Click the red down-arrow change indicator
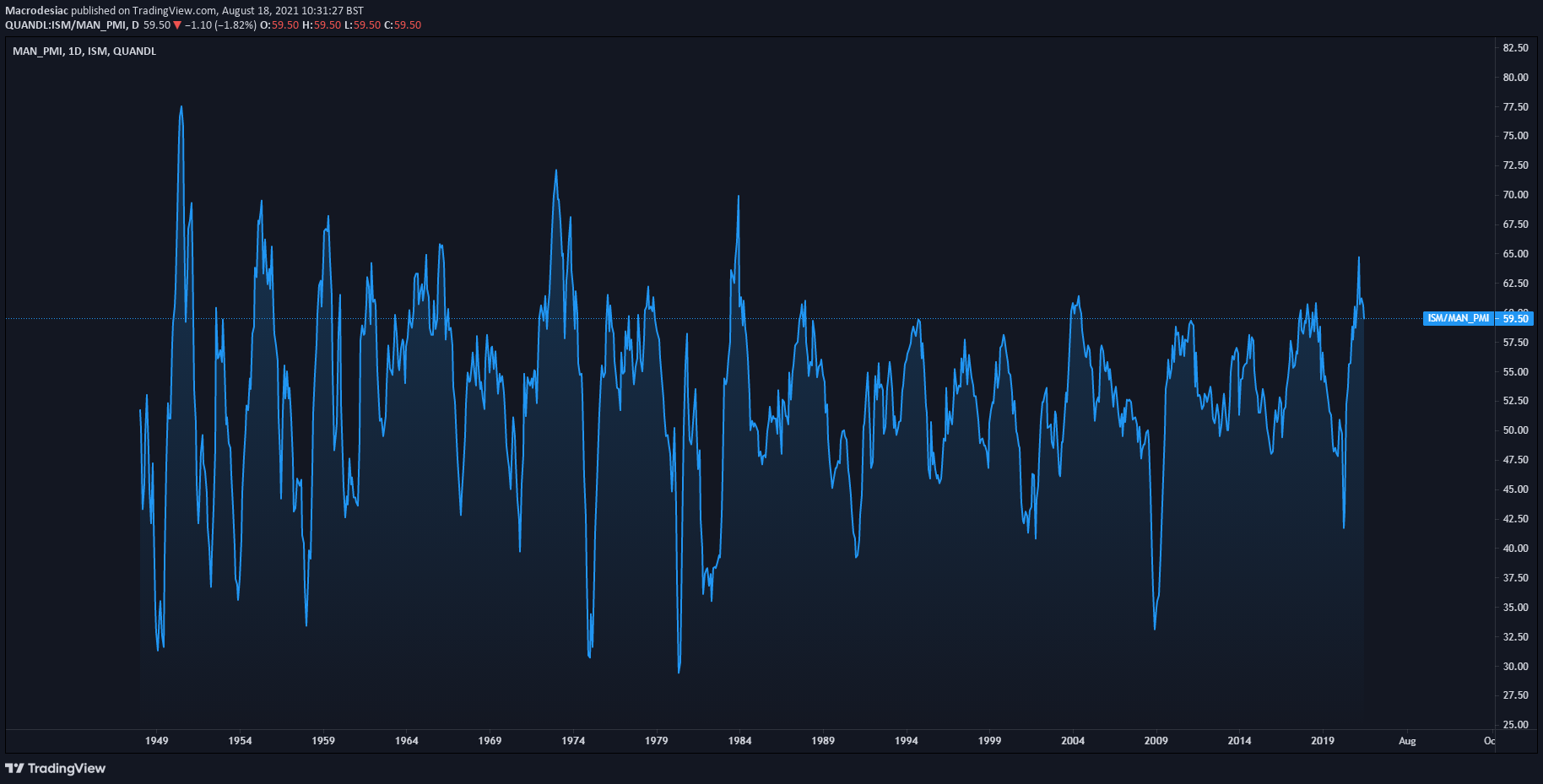The image size is (1543, 784). [177, 25]
